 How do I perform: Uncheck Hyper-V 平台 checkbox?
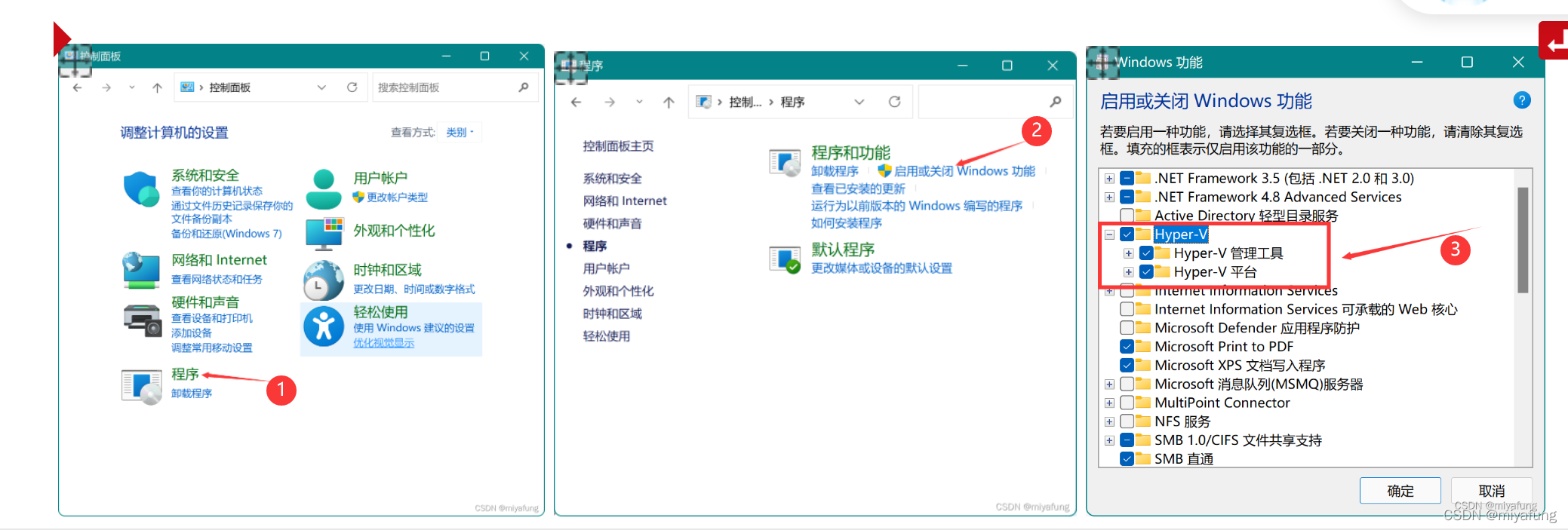[x=1146, y=271]
